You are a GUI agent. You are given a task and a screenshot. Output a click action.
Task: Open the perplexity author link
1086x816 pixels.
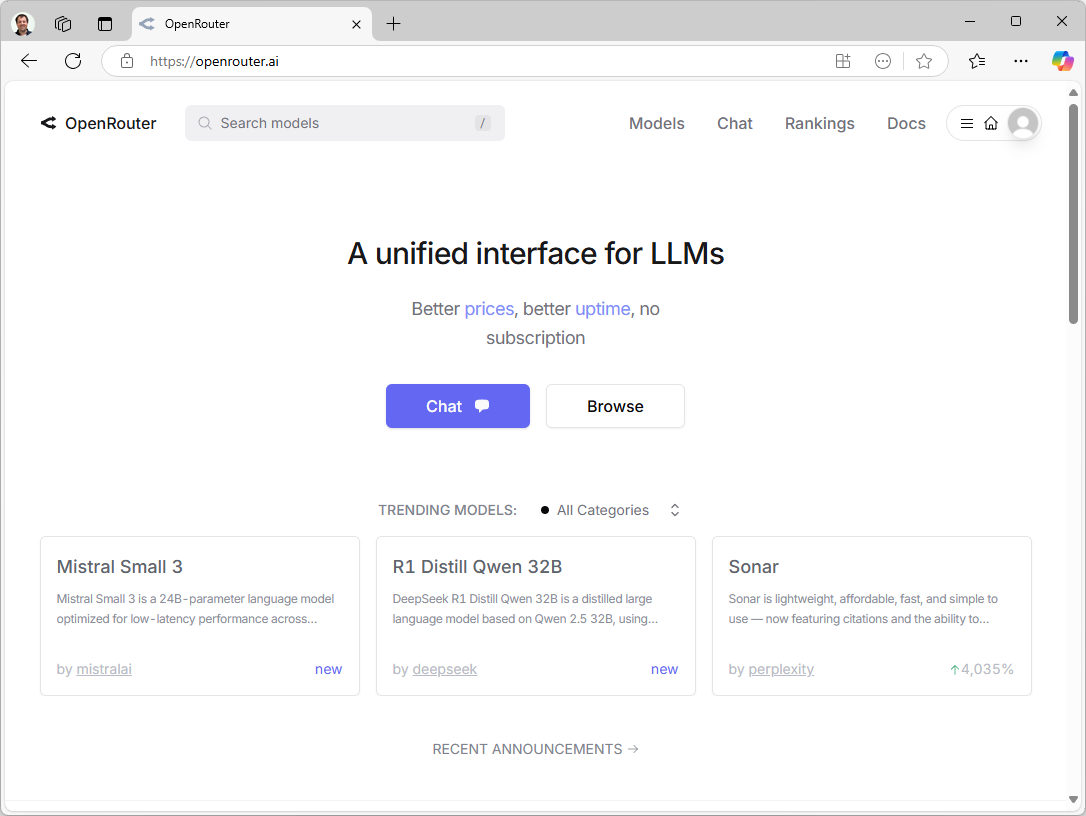781,669
